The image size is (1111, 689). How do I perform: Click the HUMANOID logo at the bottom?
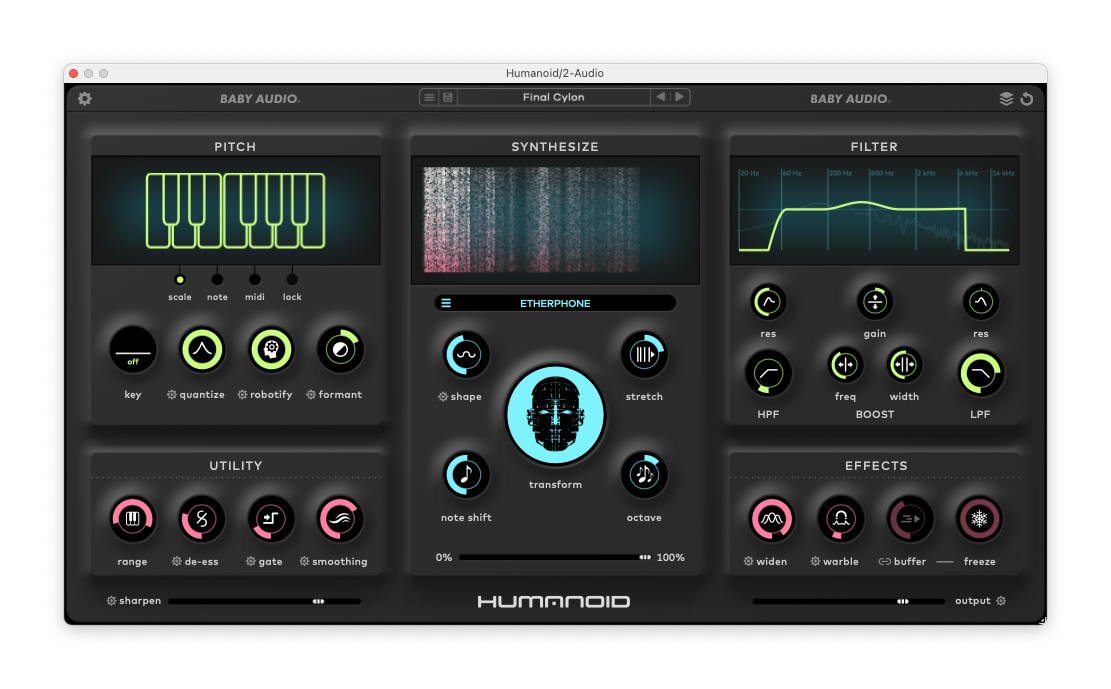pos(555,601)
